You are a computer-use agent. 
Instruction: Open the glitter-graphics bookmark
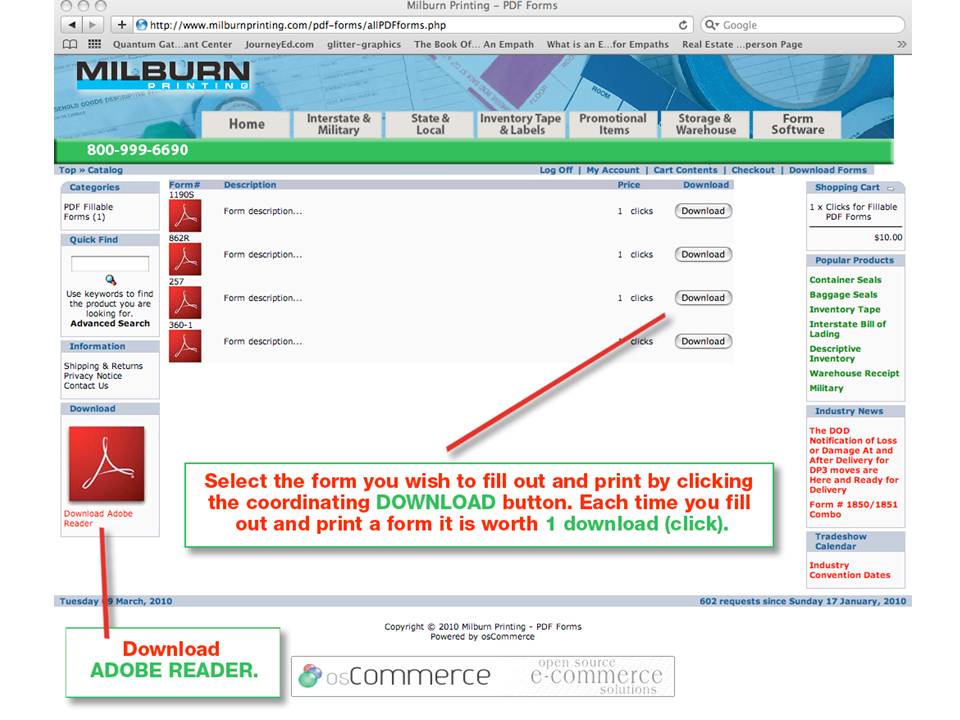coord(364,44)
